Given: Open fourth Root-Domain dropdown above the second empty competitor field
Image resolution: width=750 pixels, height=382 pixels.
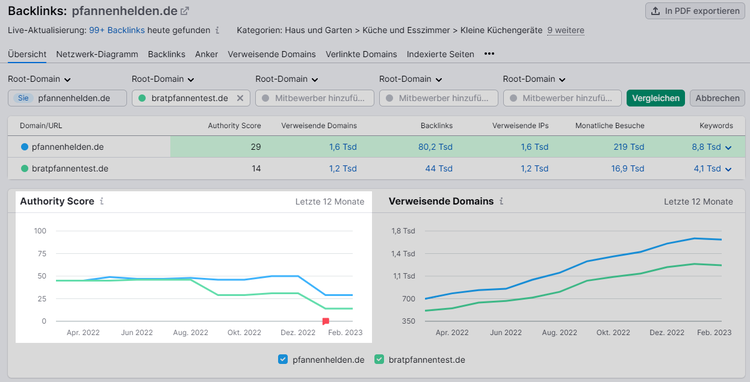Looking at the screenshot, I should coord(411,79).
